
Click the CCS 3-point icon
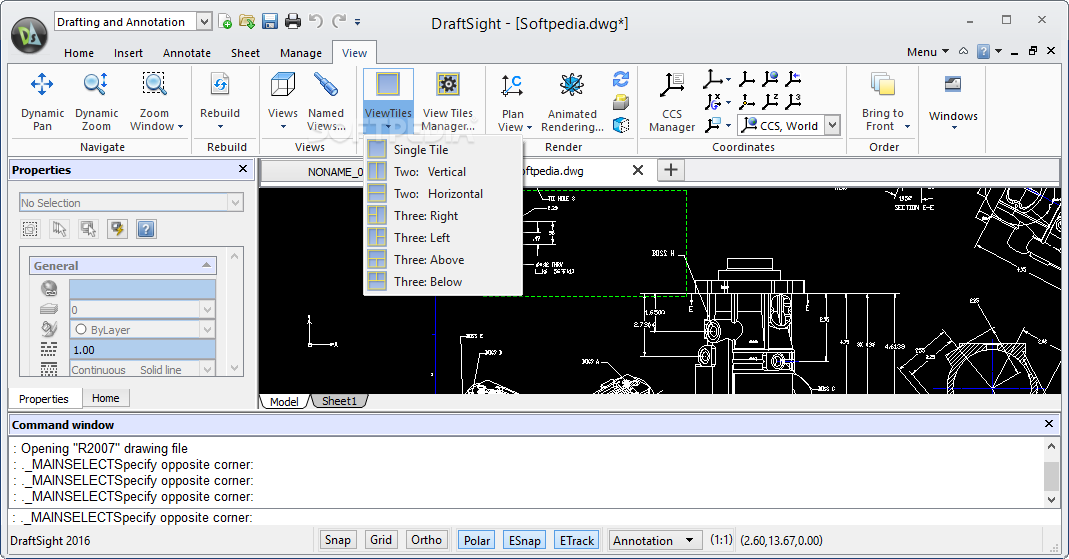pyautogui.click(x=793, y=102)
